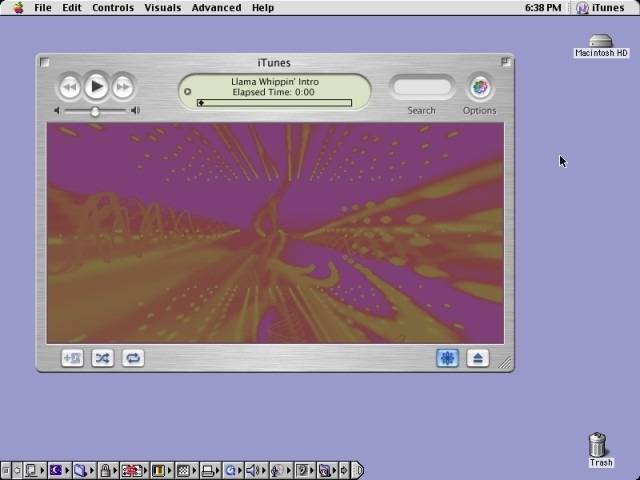Image resolution: width=640 pixels, height=480 pixels.
Task: Skip back with the rewind button
Action: (70, 87)
